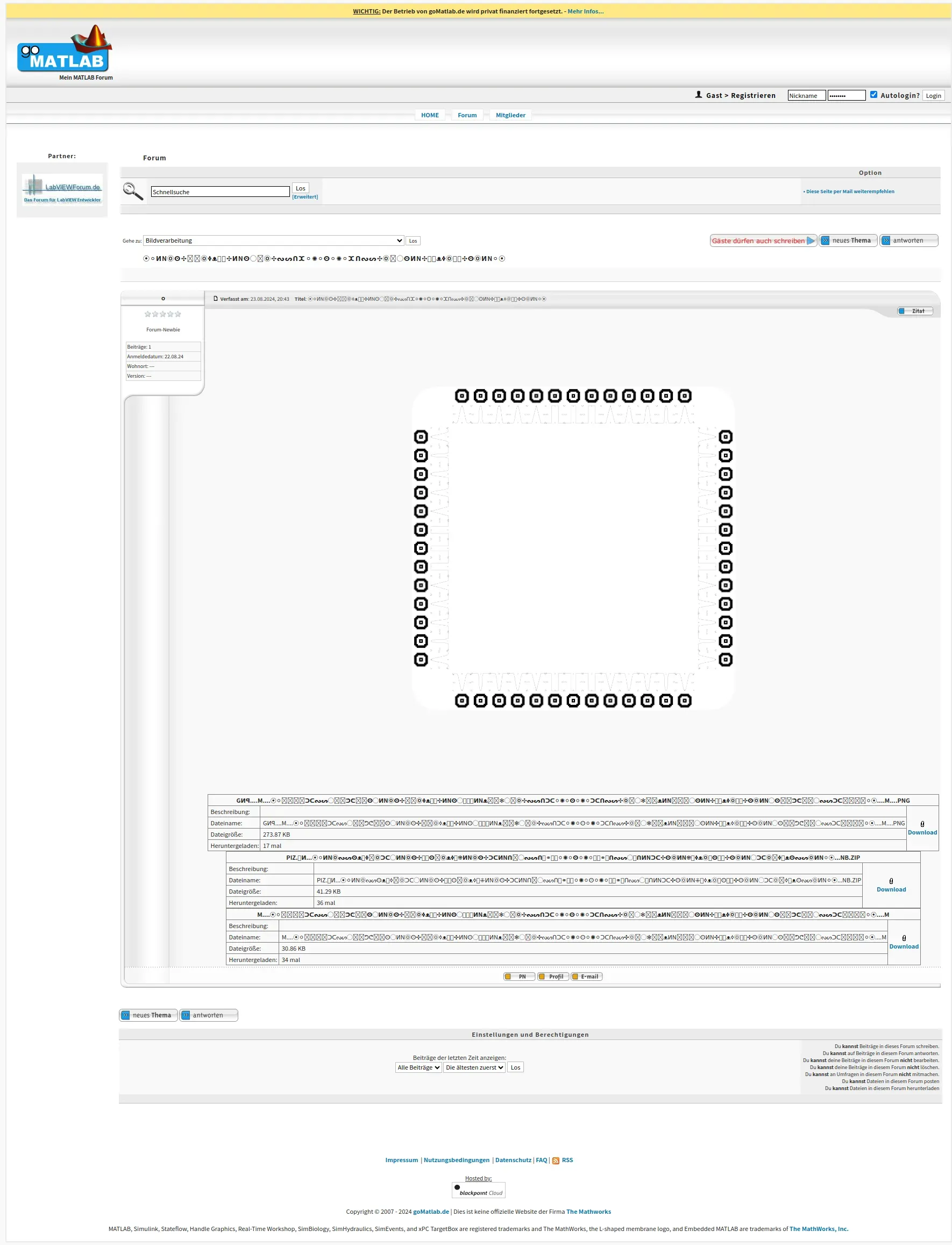Click the '34 mal' download count
The width and height of the screenshot is (952, 1245).
(290, 960)
